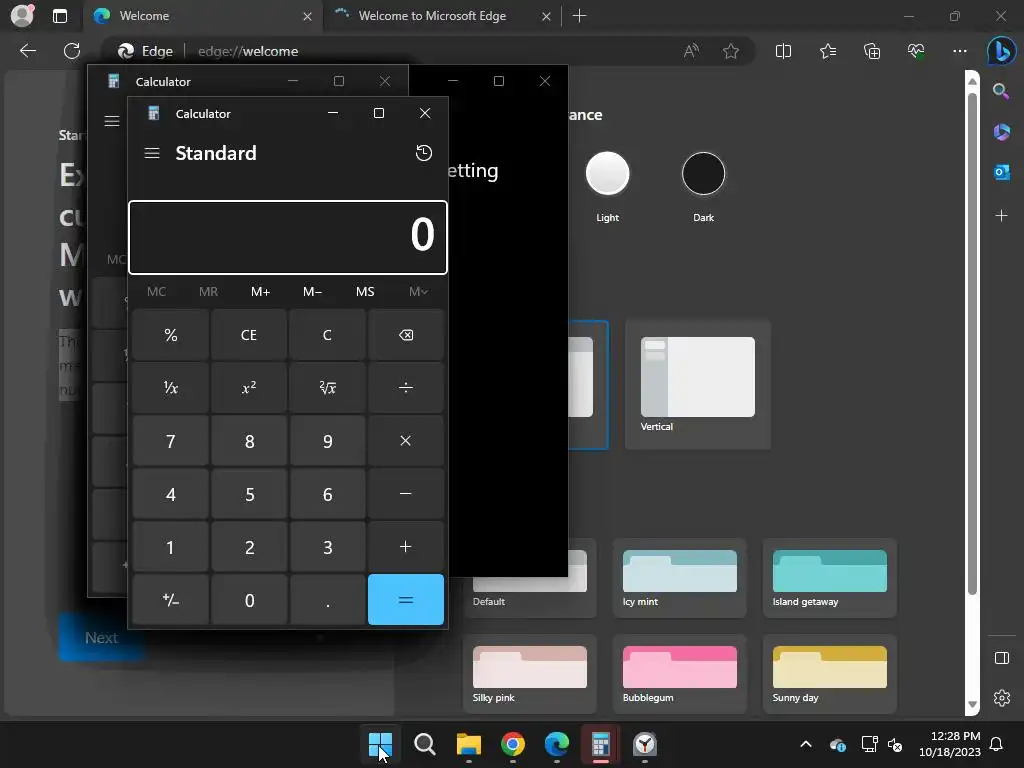This screenshot has width=1024, height=768.
Task: Click the divide operator key
Action: point(406,388)
